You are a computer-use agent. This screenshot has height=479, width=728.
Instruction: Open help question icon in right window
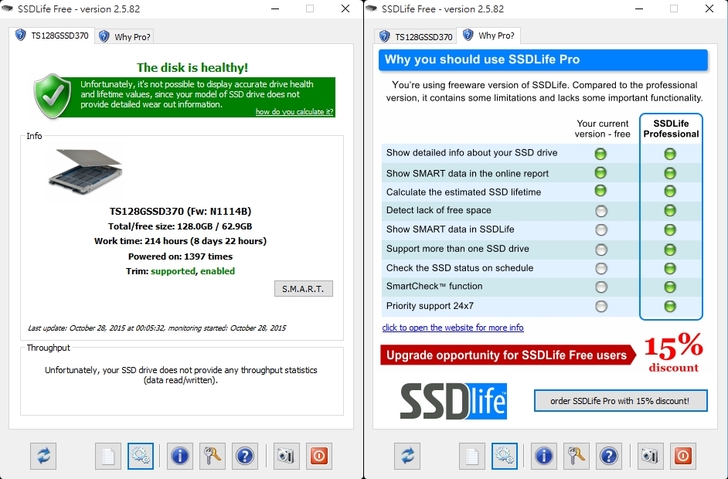(609, 456)
